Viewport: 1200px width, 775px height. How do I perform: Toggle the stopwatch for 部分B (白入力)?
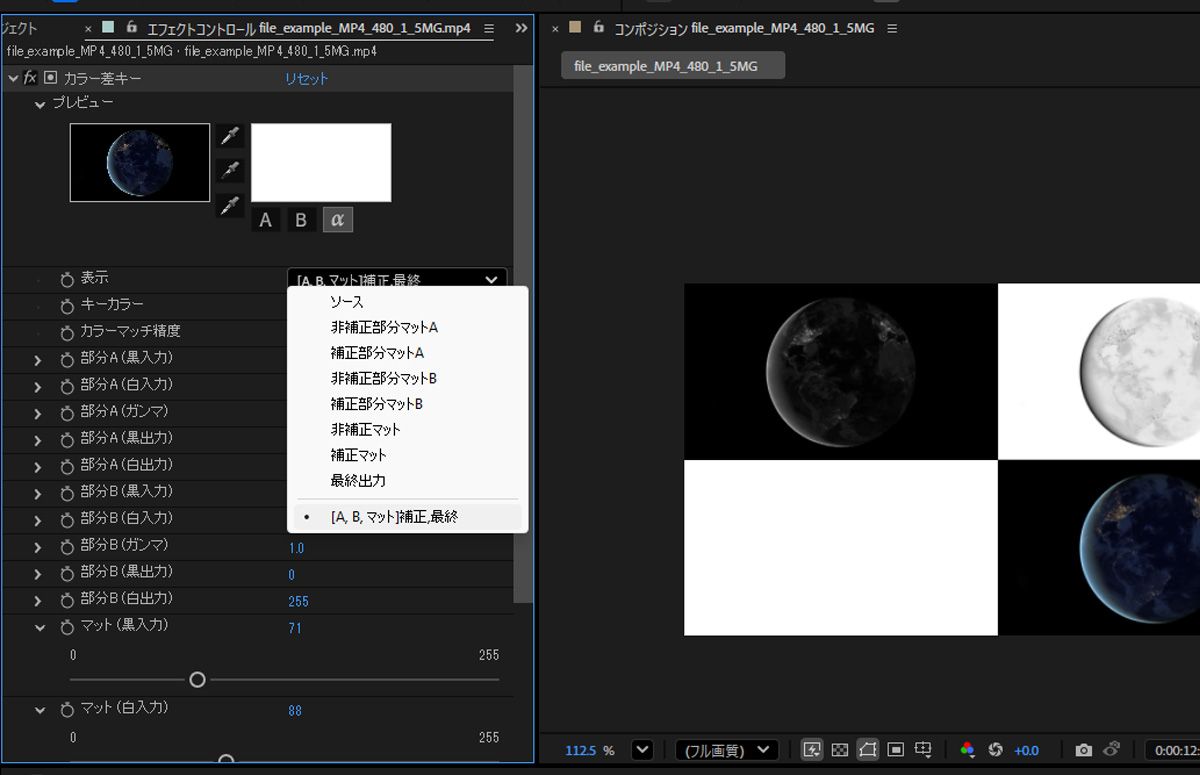point(67,519)
